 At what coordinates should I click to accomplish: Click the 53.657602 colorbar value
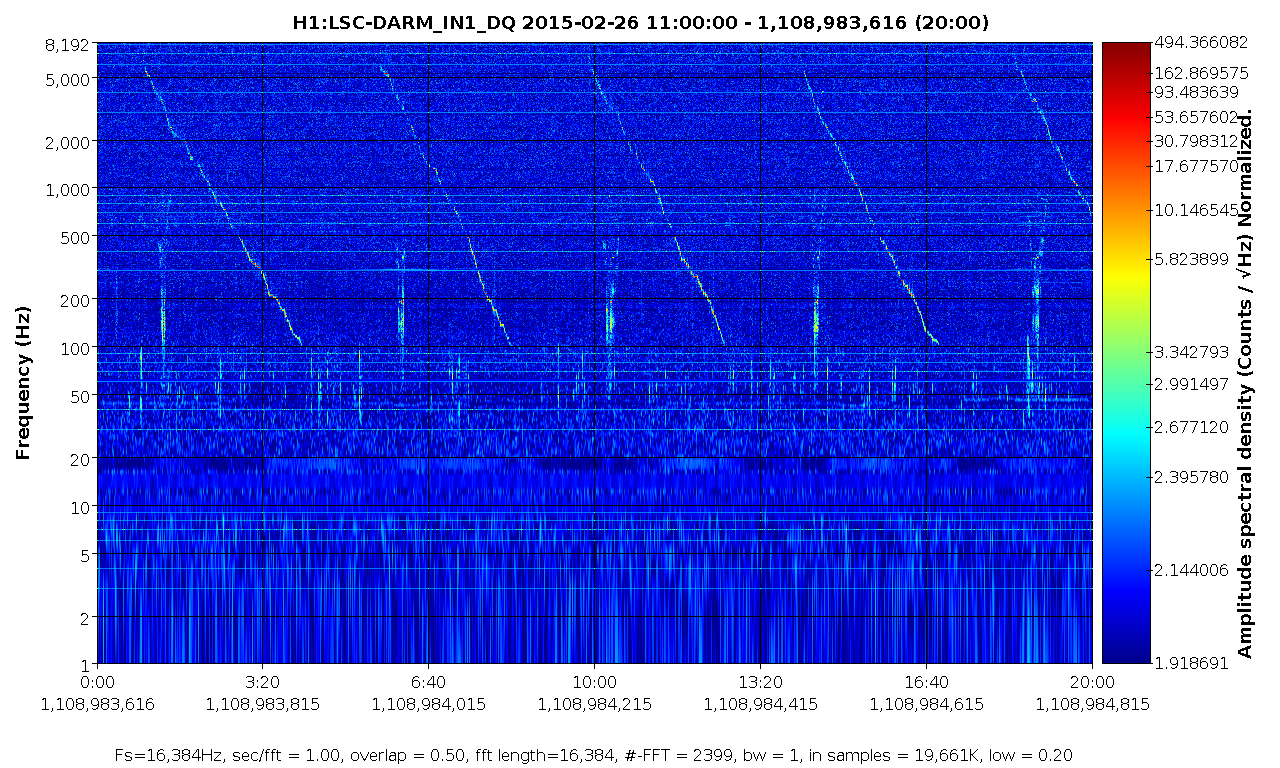click(x=1197, y=118)
